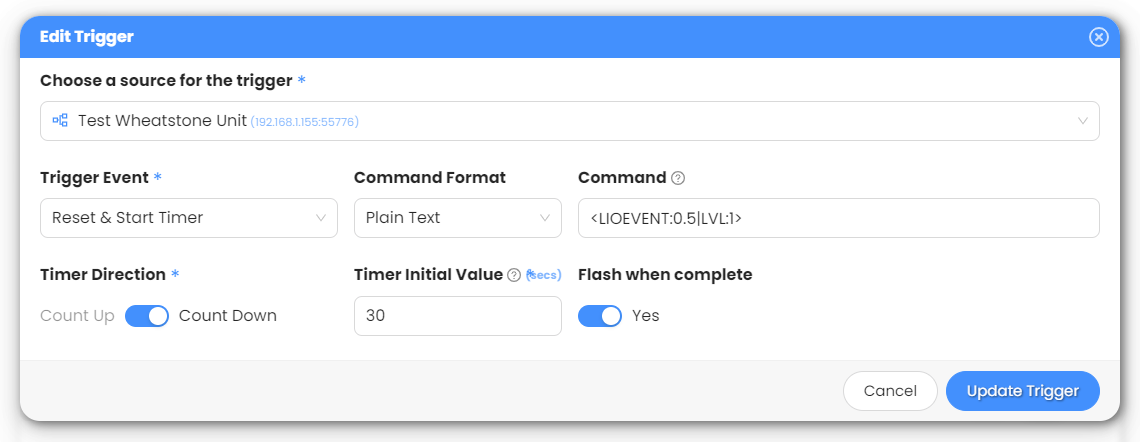Click the Yes label beside Flash toggle
Screen dimensions: 1140x442
click(x=646, y=316)
